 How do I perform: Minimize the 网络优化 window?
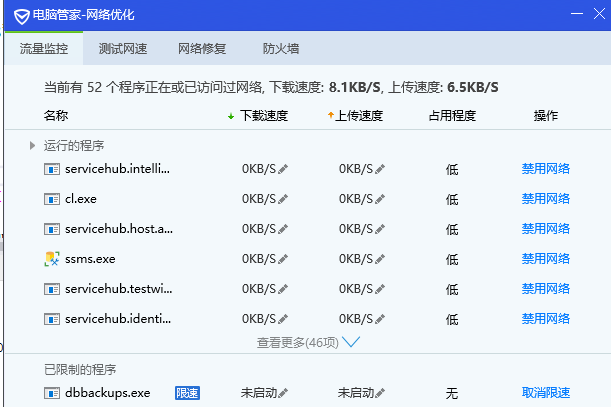point(577,14)
